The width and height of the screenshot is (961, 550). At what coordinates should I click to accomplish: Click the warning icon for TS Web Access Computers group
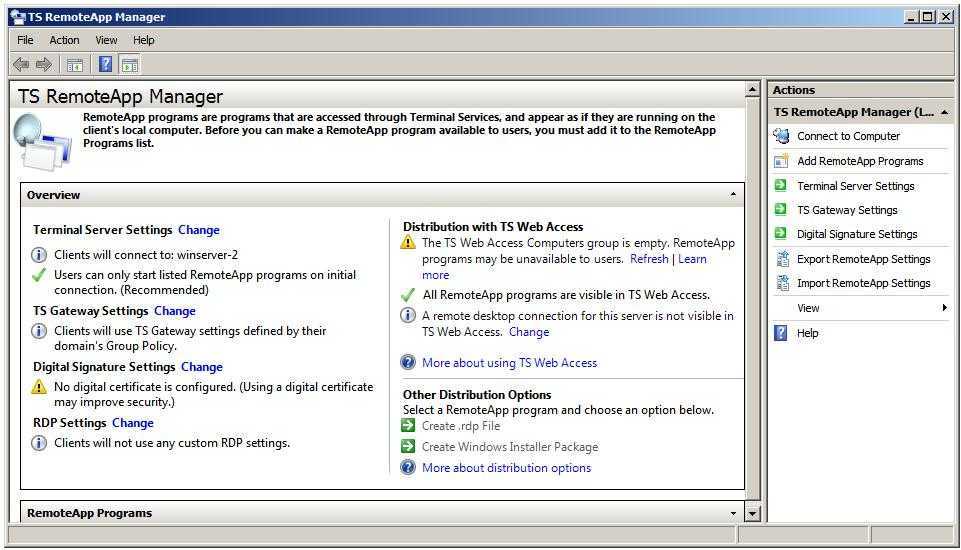pyautogui.click(x=408, y=243)
